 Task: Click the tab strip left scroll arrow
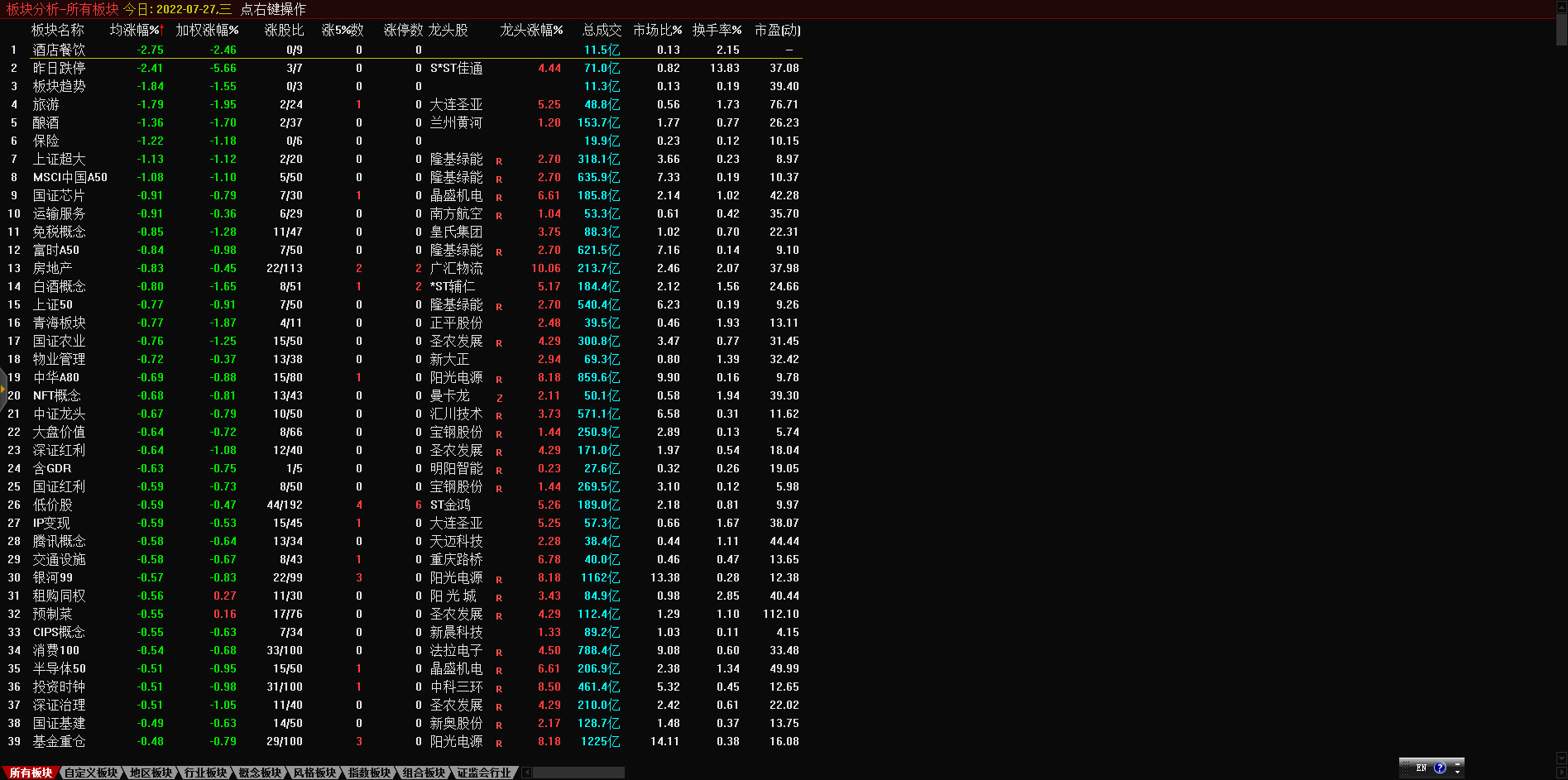click(x=527, y=773)
